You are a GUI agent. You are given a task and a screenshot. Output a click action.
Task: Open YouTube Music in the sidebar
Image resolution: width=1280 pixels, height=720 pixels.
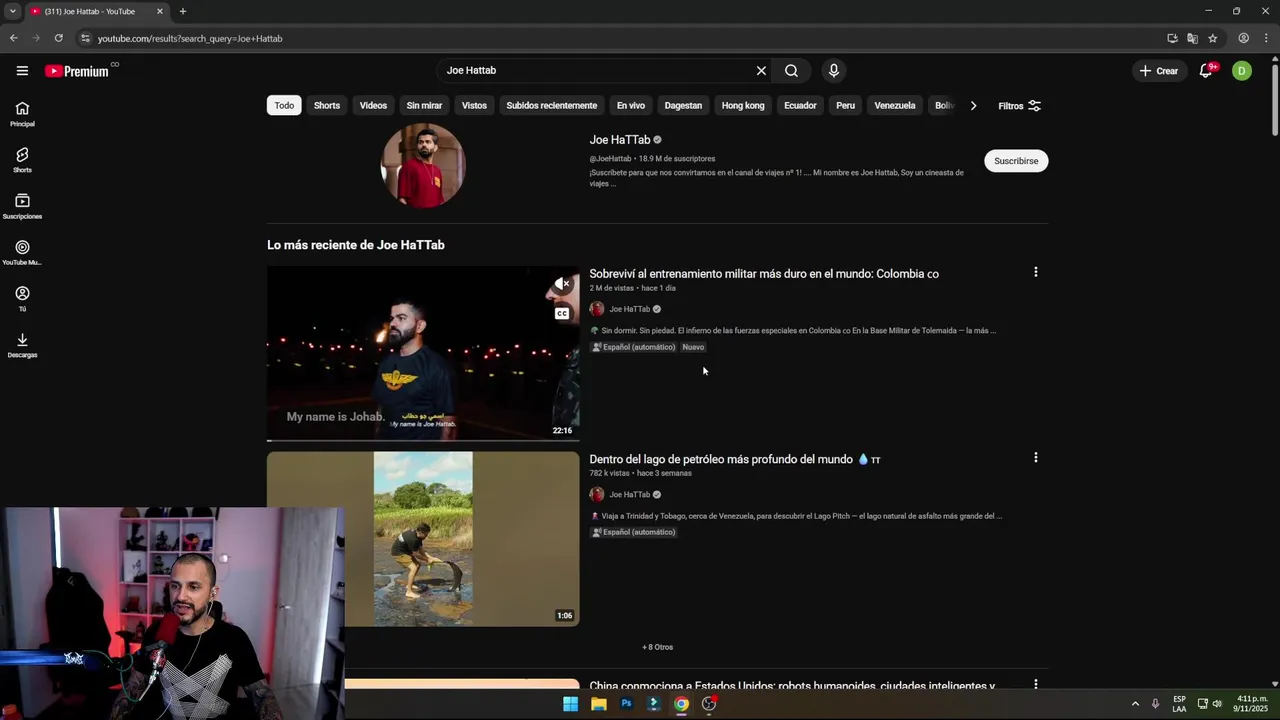pos(22,252)
